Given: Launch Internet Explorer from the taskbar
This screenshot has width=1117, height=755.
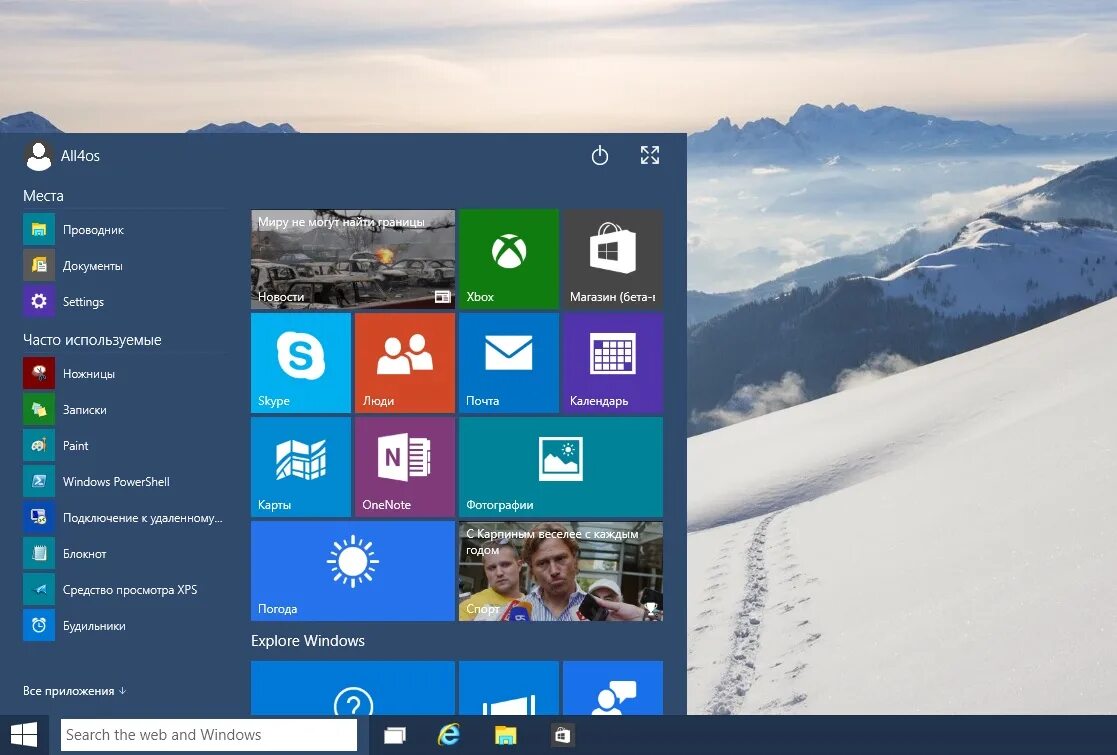Looking at the screenshot, I should pyautogui.click(x=448, y=734).
